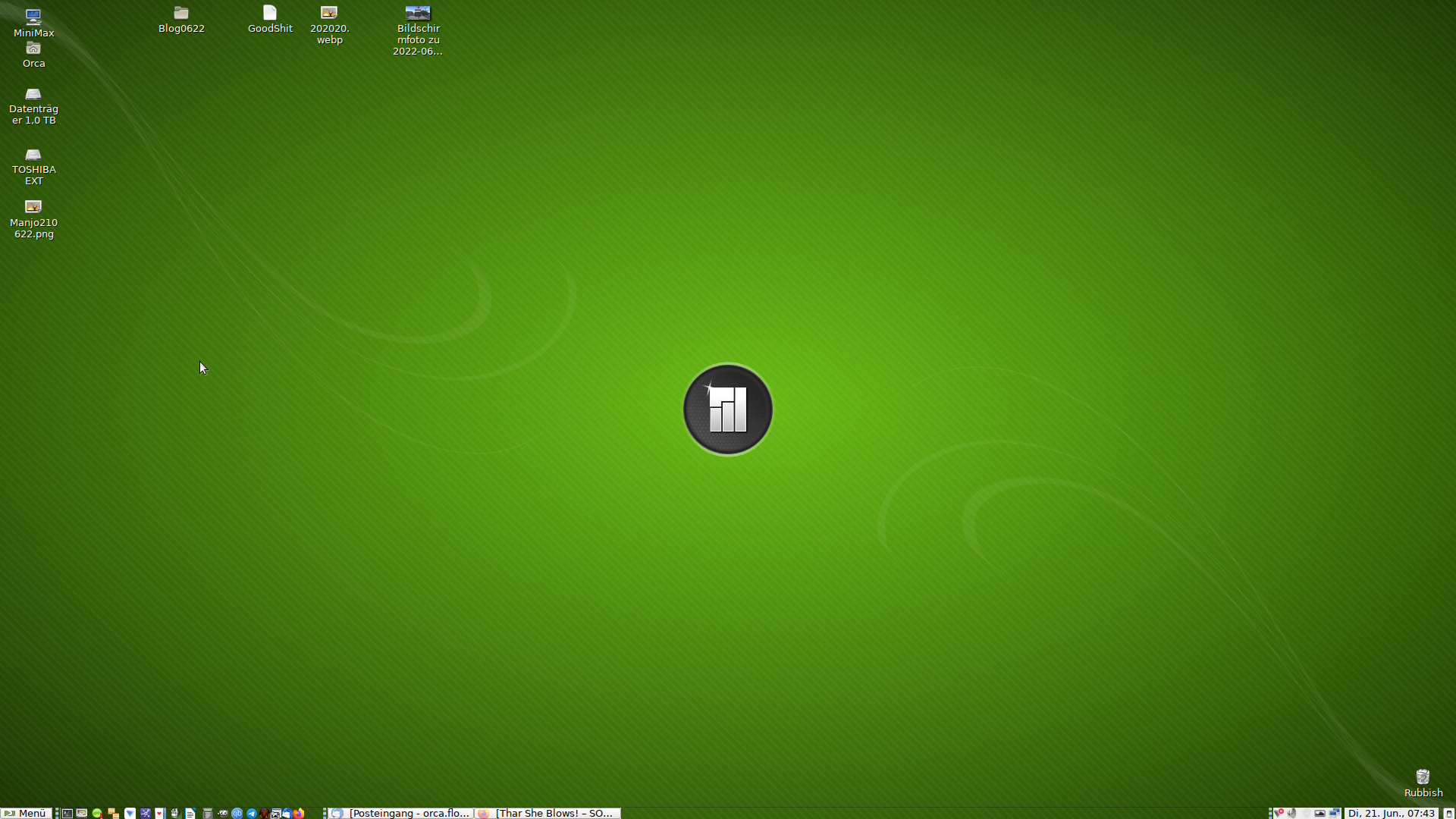Select the Rubbish trash bin icon
This screenshot has height=819, width=1456.
click(x=1423, y=783)
